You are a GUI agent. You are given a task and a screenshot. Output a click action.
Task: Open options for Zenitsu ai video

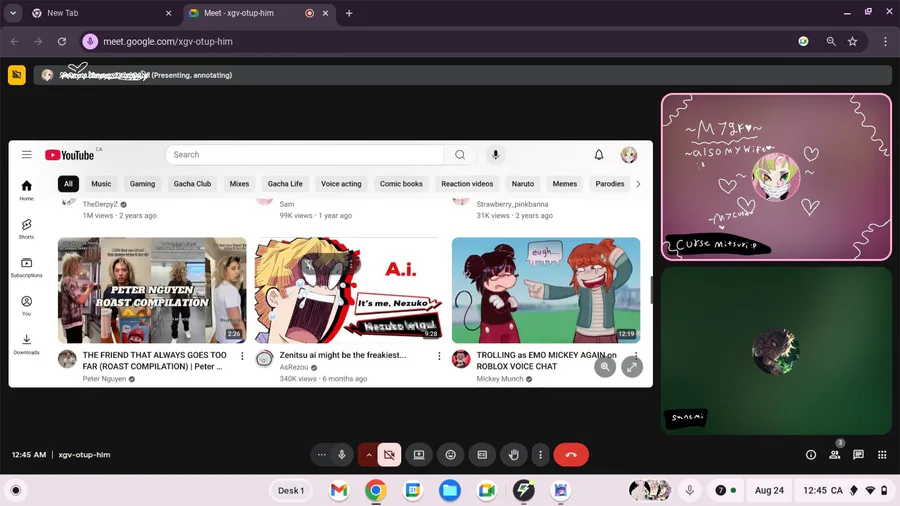(x=439, y=356)
